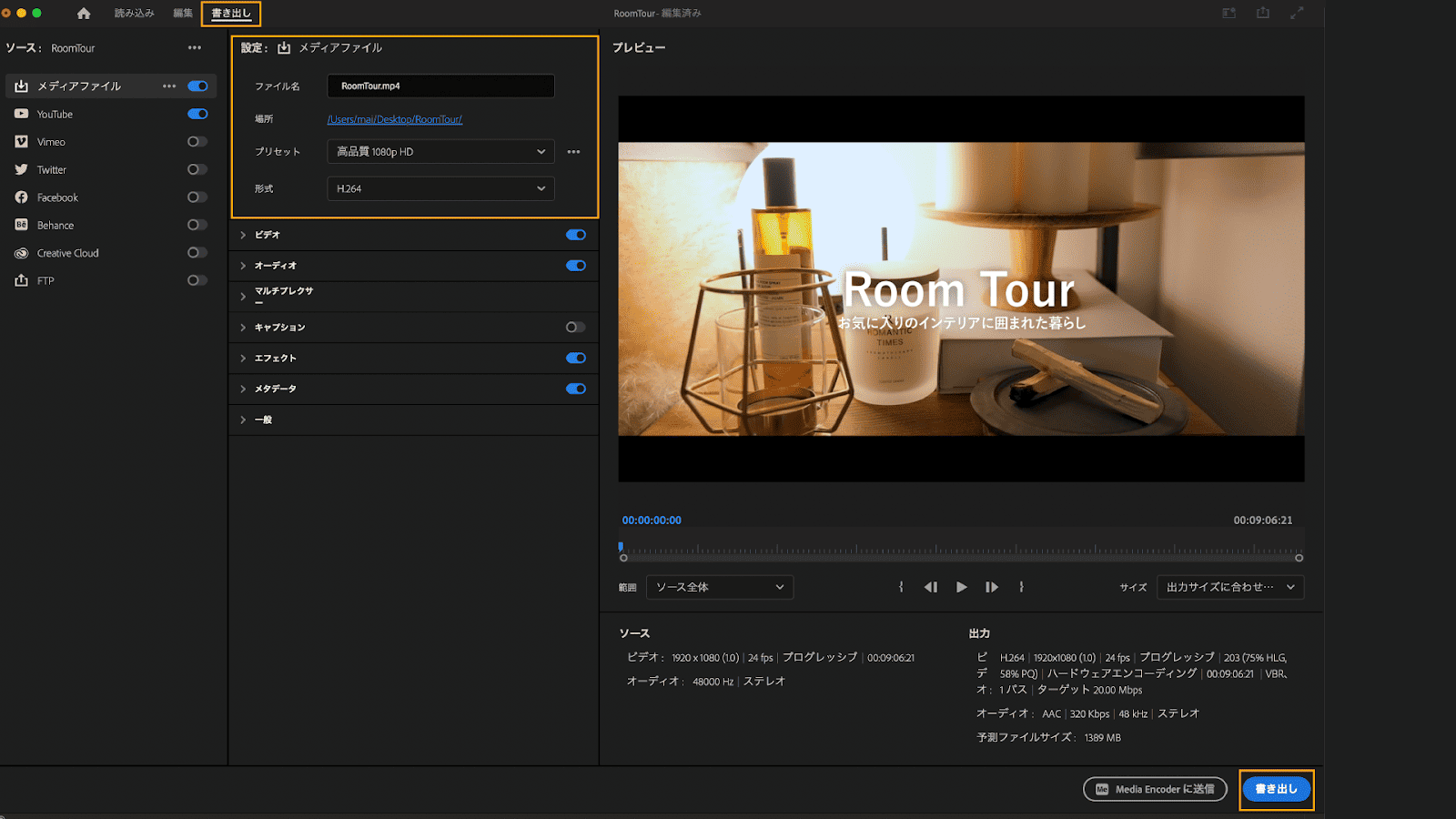Open the プリセット dropdown showing 高品質 1080p HD
This screenshot has width=1456, height=819.
tap(440, 152)
